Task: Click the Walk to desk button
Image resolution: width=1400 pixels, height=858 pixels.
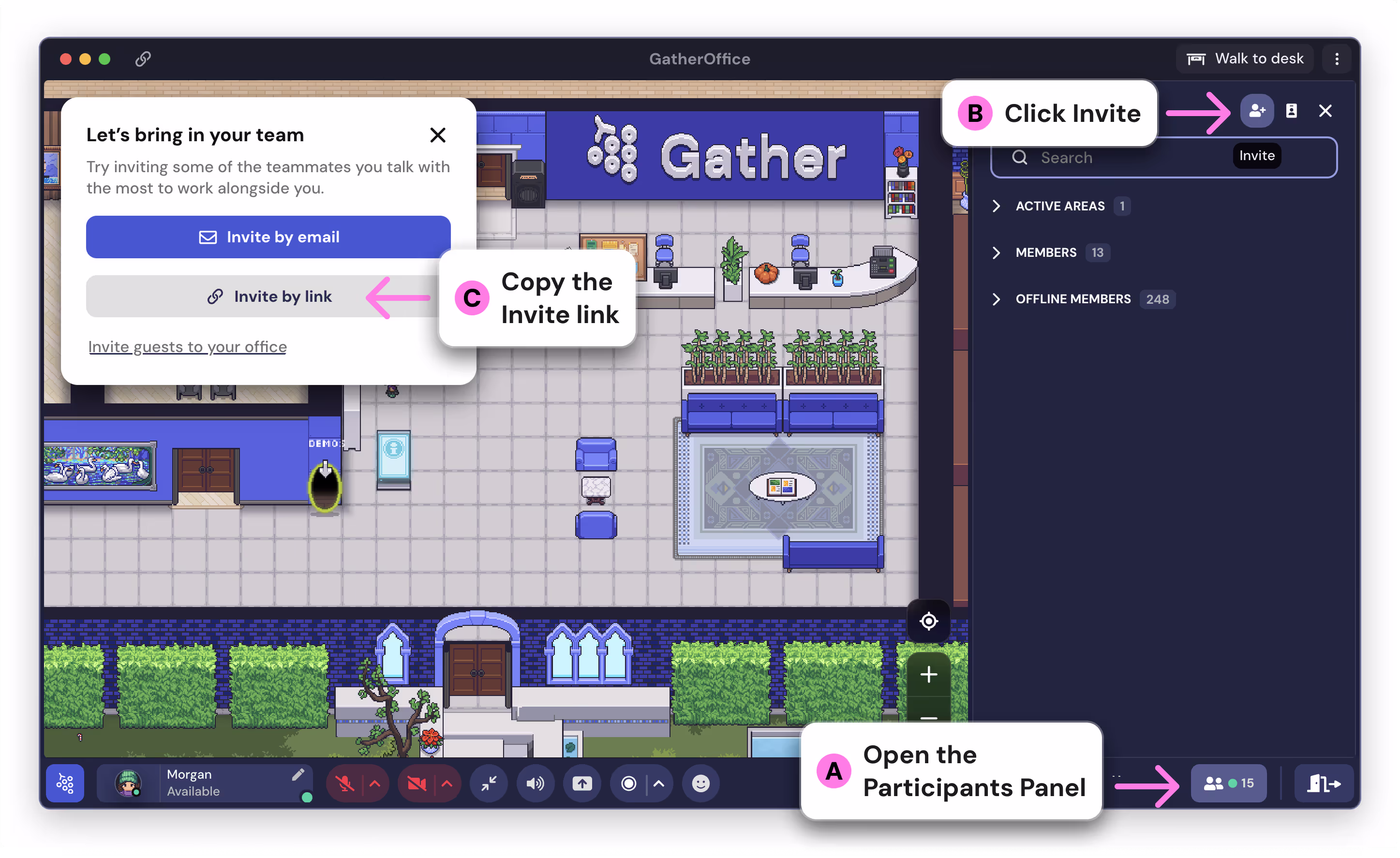Action: tap(1244, 59)
